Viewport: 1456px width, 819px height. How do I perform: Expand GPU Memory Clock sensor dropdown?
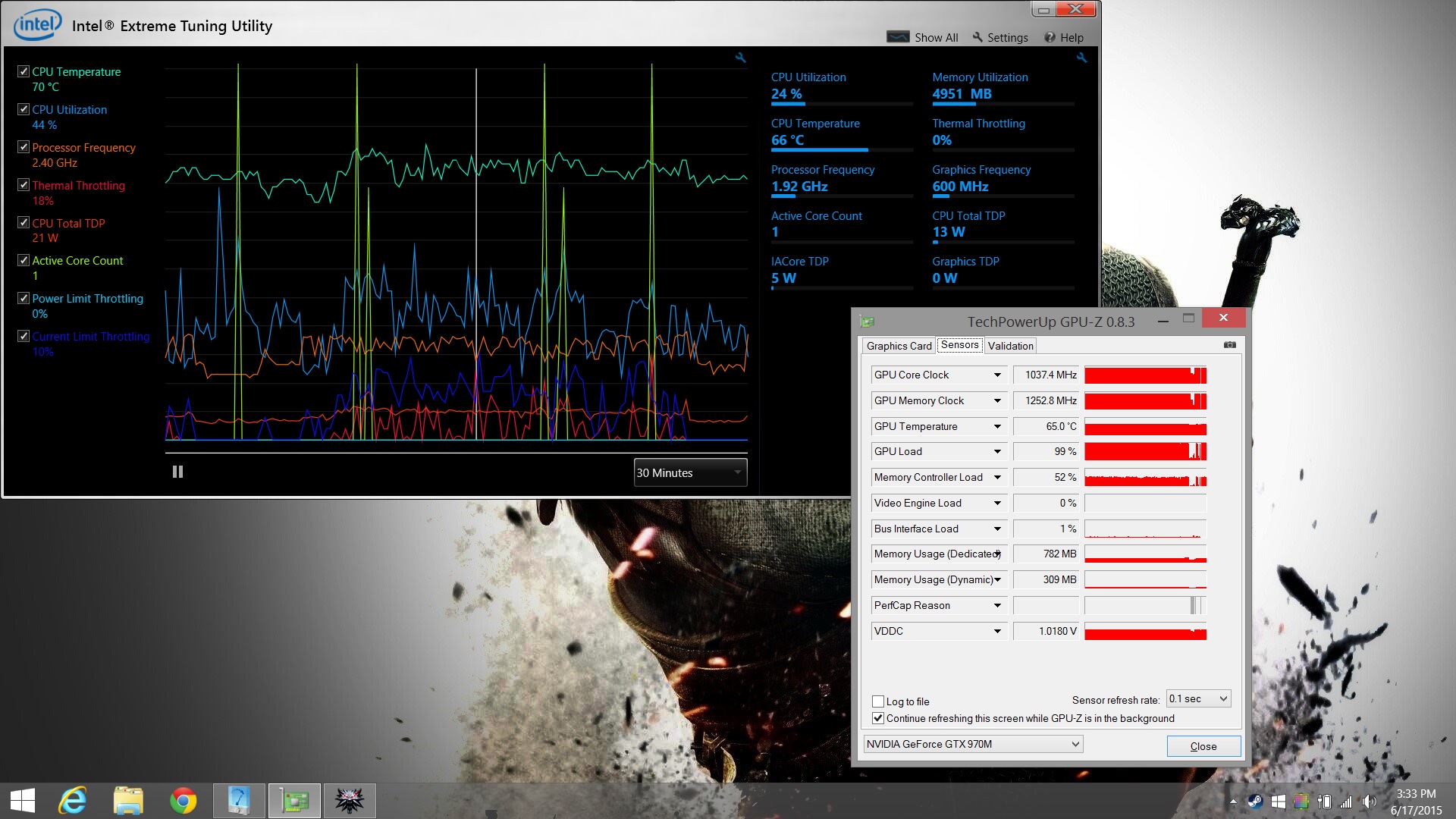[x=997, y=400]
